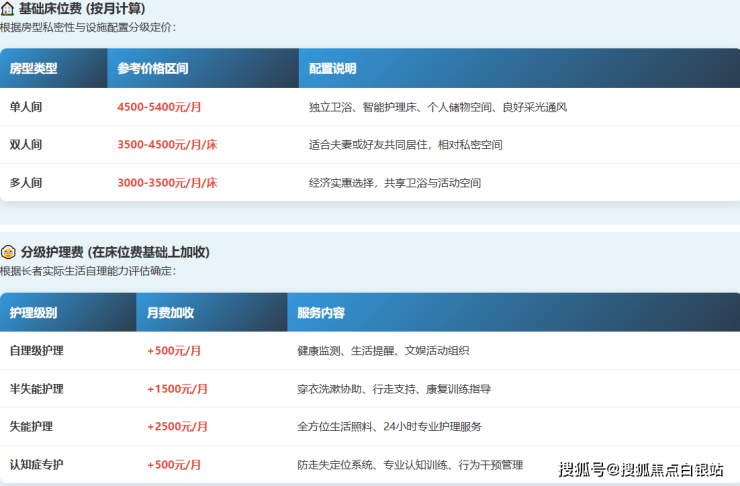The height and width of the screenshot is (486, 740).
Task: Click the +1500元/月 fee for 半失能护理
Action: coord(177,389)
